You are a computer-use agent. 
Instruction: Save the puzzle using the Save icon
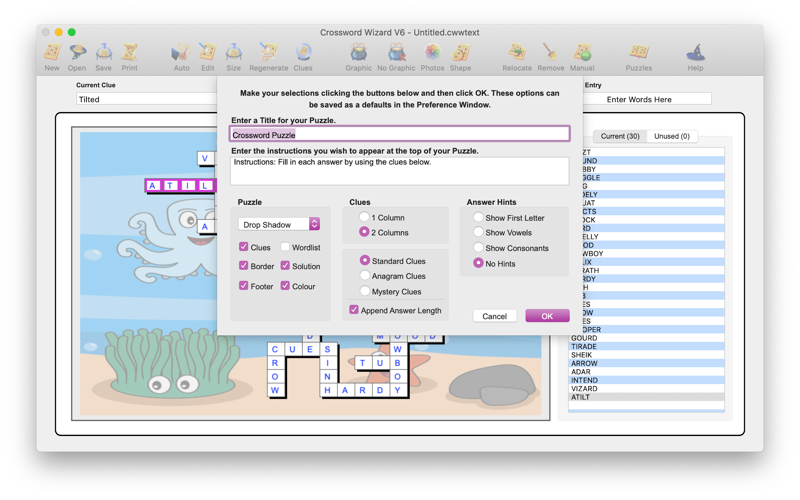click(104, 52)
